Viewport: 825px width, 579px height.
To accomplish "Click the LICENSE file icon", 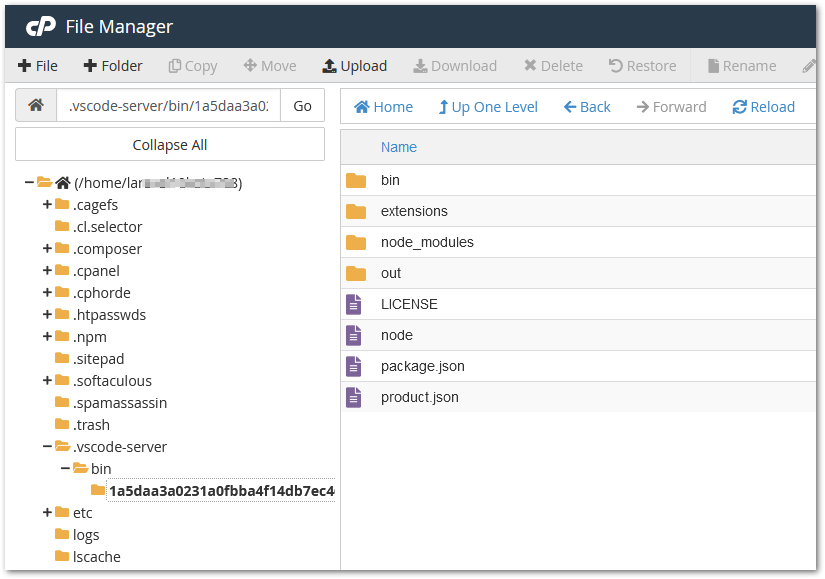I will coord(354,304).
